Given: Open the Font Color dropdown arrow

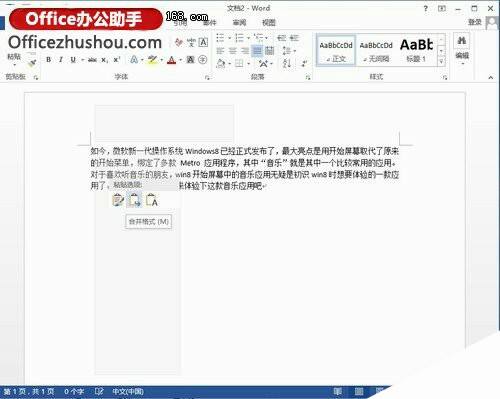Looking at the screenshot, I should [x=180, y=60].
